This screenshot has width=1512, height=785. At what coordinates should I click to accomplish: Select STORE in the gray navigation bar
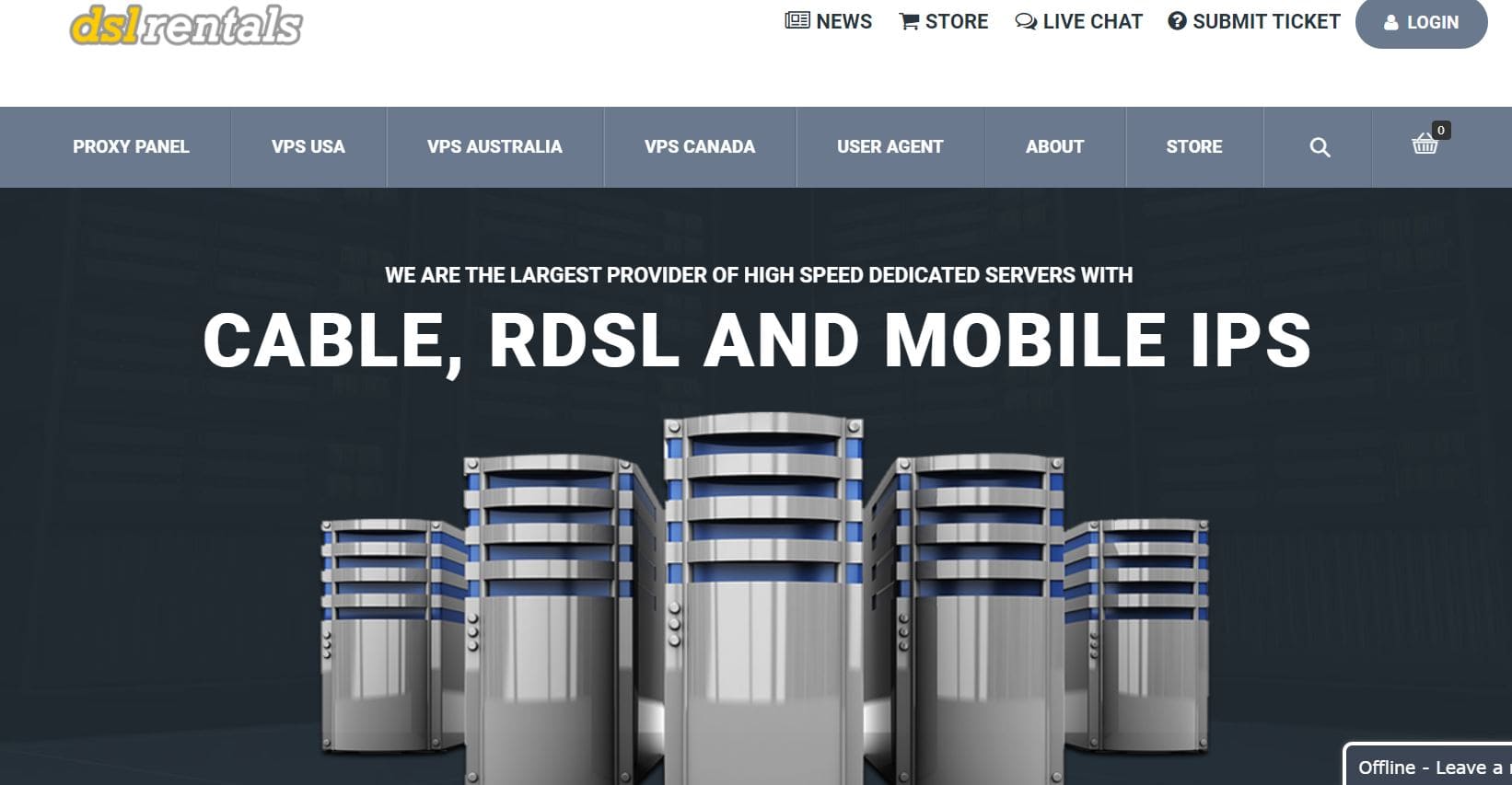tap(1193, 147)
